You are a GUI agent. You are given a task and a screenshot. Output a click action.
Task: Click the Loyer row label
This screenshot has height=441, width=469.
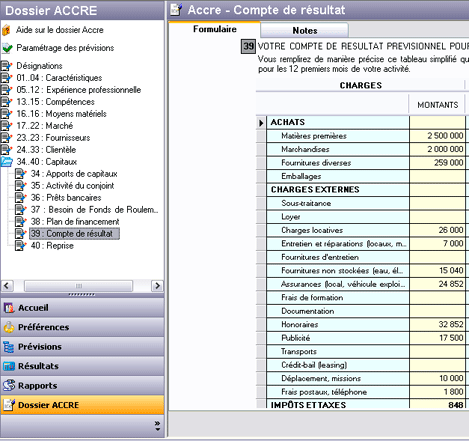tap(291, 217)
